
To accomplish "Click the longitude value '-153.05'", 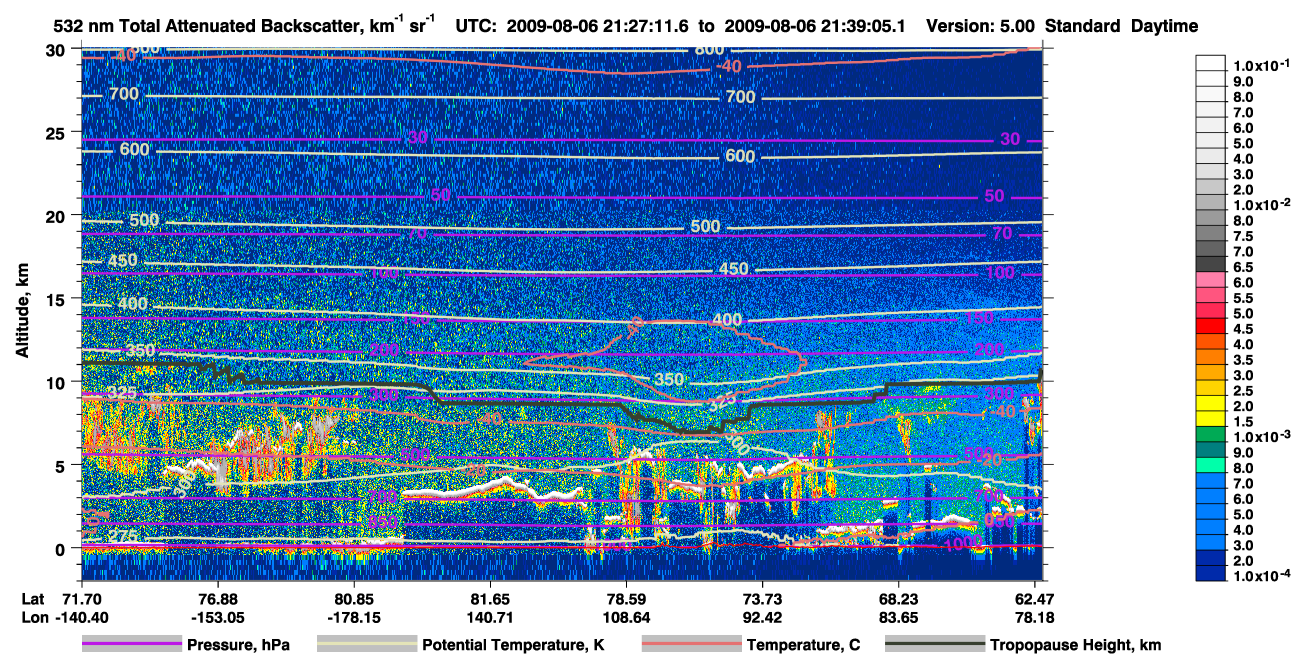I will coord(218,617).
